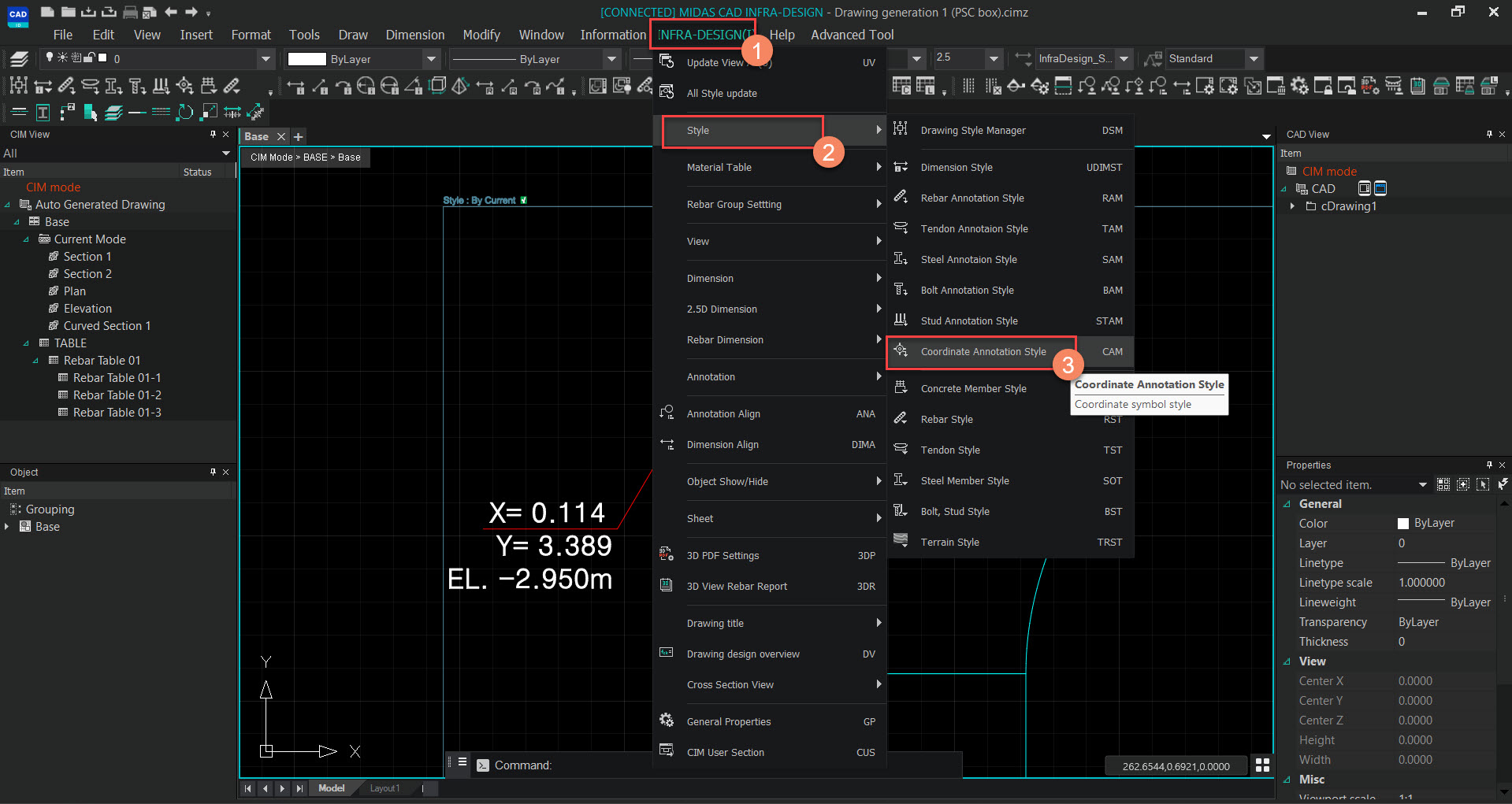This screenshot has height=804, width=1512.
Task: Click the Update View icon in menu
Action: 667,61
